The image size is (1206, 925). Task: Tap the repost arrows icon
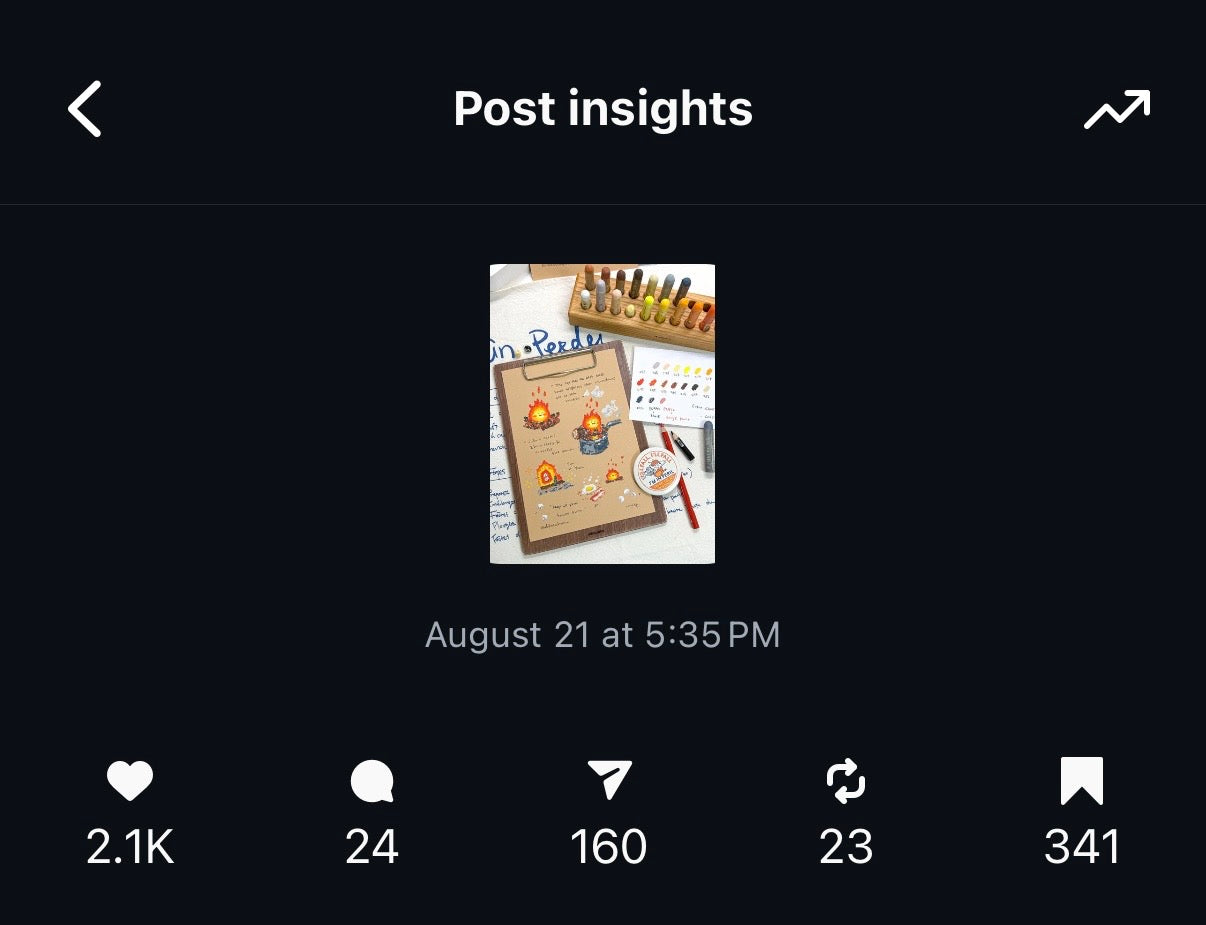click(x=846, y=781)
